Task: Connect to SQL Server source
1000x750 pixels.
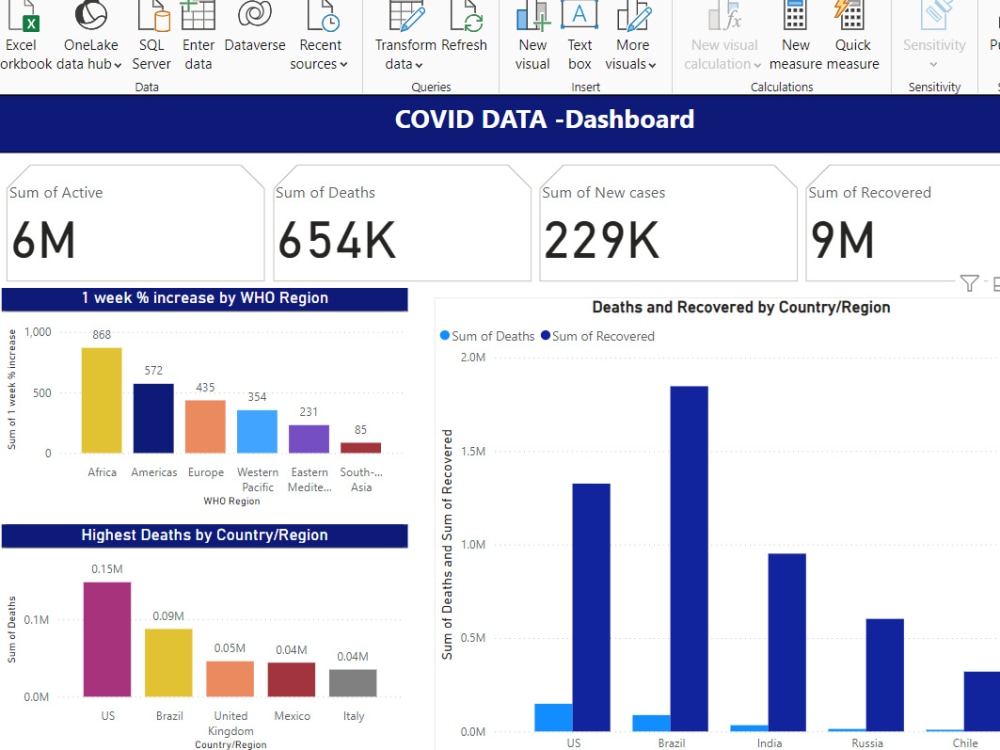Action: click(x=152, y=35)
